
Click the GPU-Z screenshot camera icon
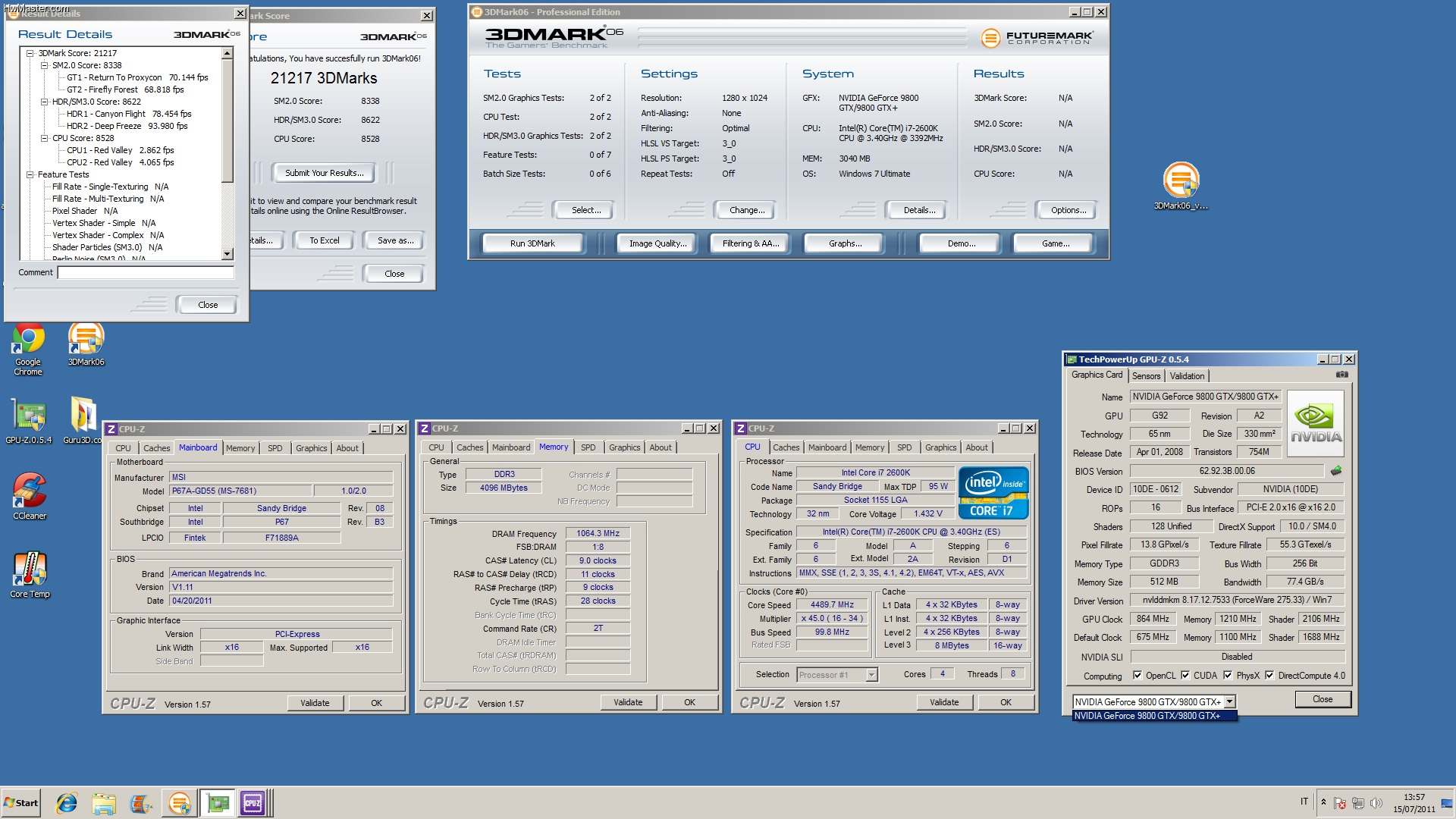1341,375
